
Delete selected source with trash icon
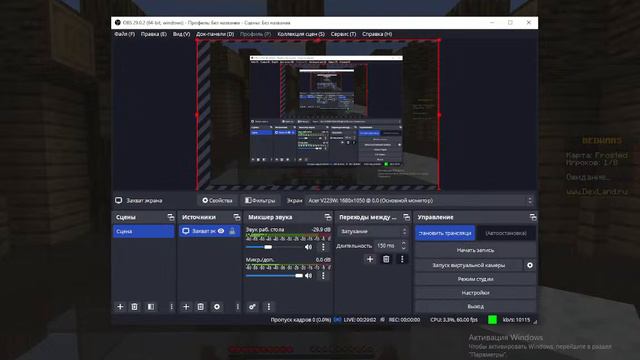pyautogui.click(x=201, y=307)
